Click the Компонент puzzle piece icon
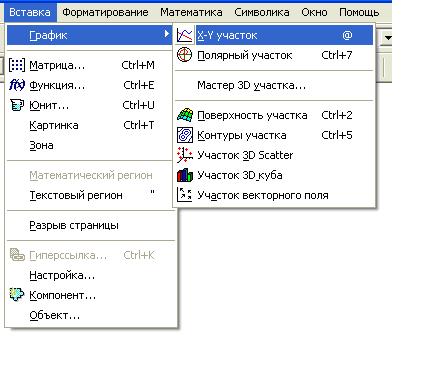Viewport: 425px width, 384px height. 17,295
